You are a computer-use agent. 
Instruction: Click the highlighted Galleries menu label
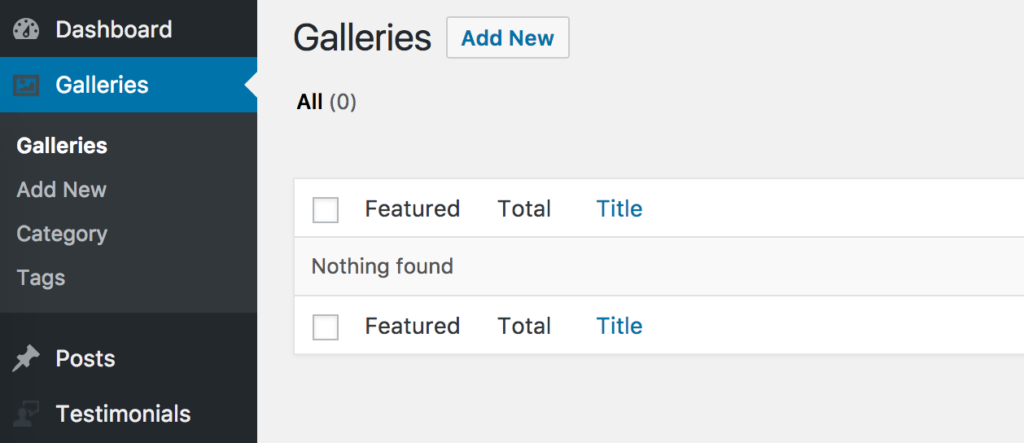pos(102,85)
